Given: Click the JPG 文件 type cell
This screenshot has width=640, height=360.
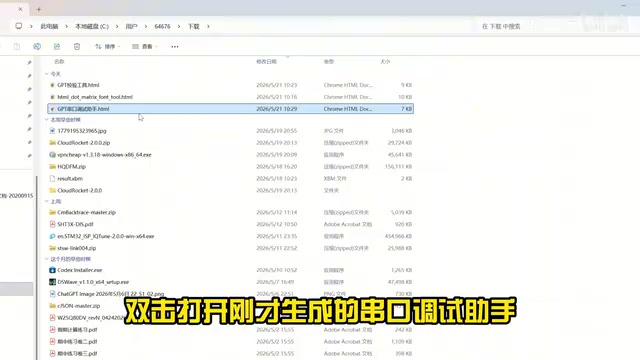Looking at the screenshot, I should click(x=333, y=131).
